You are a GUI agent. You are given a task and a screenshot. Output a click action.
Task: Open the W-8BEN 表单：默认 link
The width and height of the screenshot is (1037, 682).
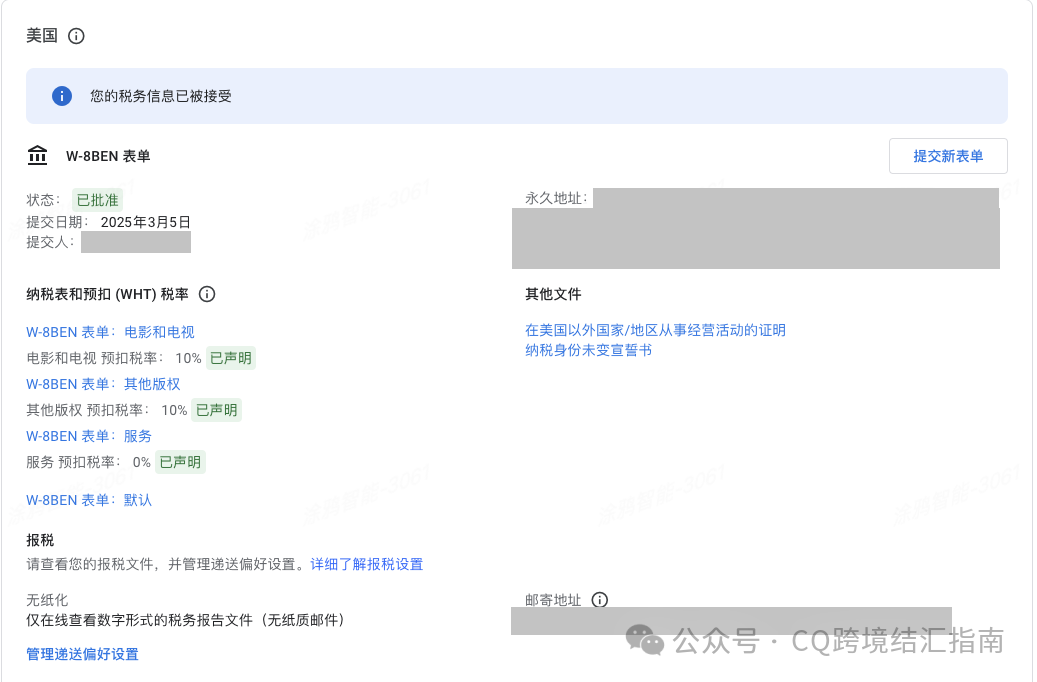pyautogui.click(x=88, y=499)
